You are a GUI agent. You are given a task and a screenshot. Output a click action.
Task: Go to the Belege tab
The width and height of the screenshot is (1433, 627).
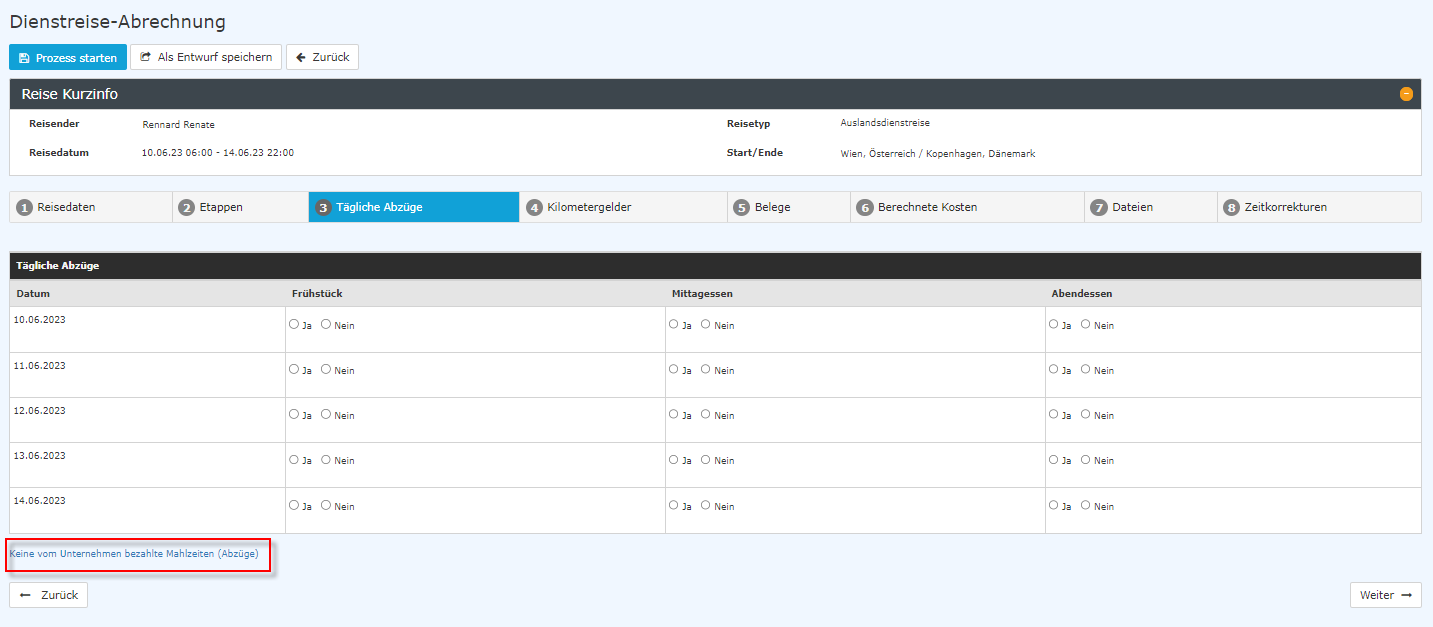(x=788, y=207)
